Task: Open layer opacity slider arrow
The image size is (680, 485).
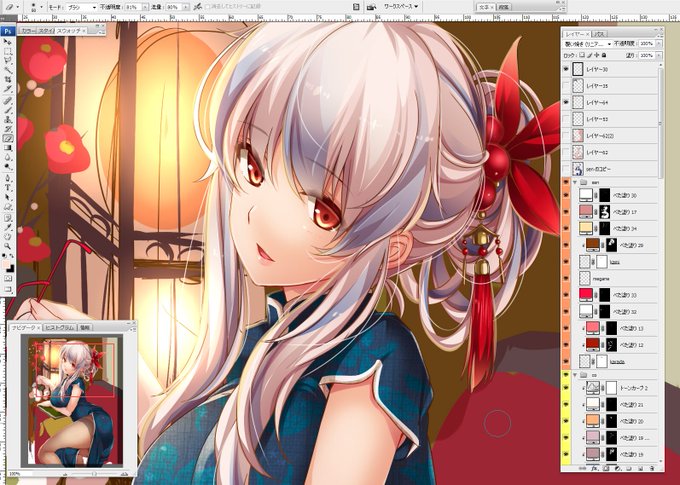Action: pos(659,44)
